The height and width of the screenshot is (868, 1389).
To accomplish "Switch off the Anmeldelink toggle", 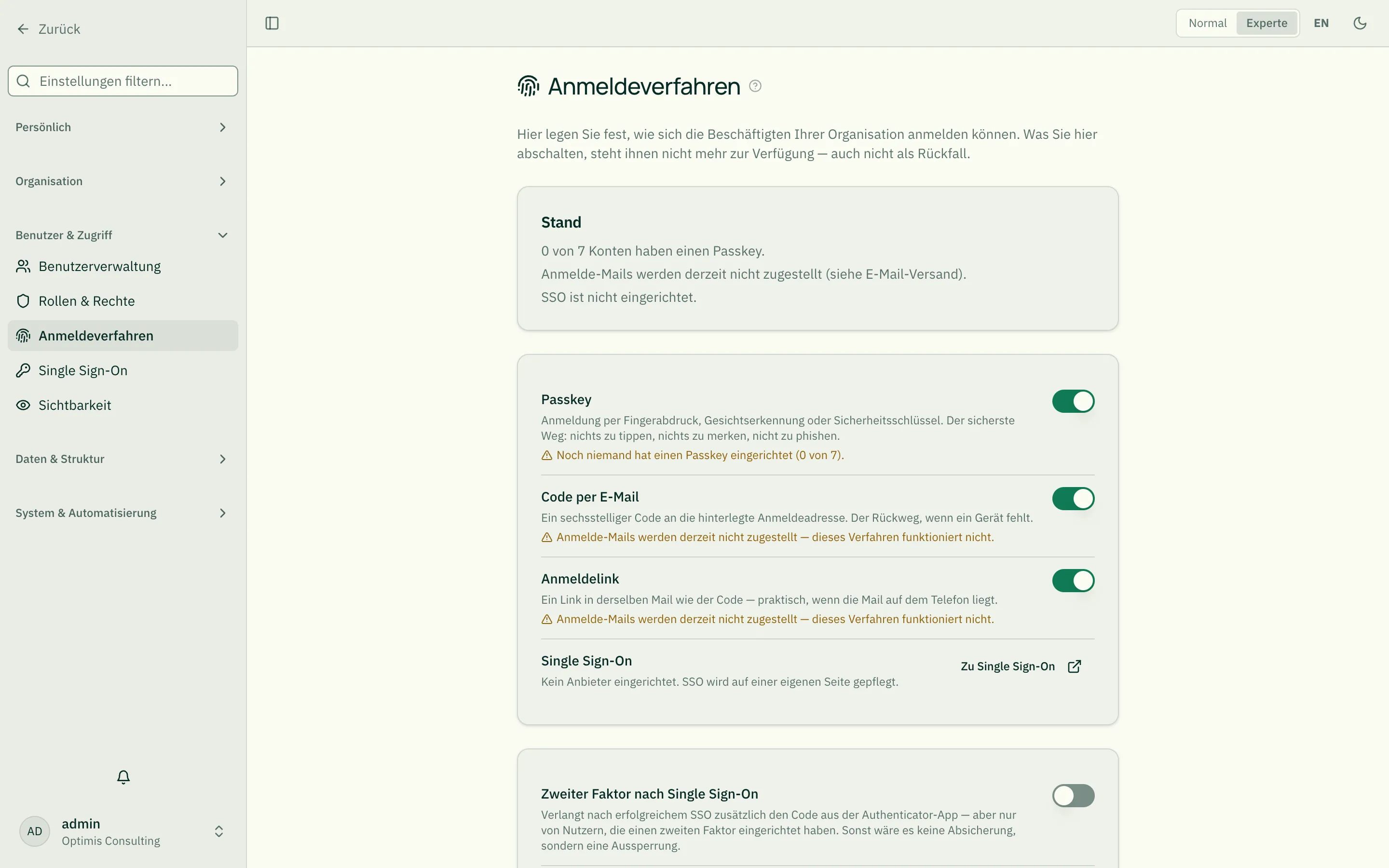I will (1073, 581).
